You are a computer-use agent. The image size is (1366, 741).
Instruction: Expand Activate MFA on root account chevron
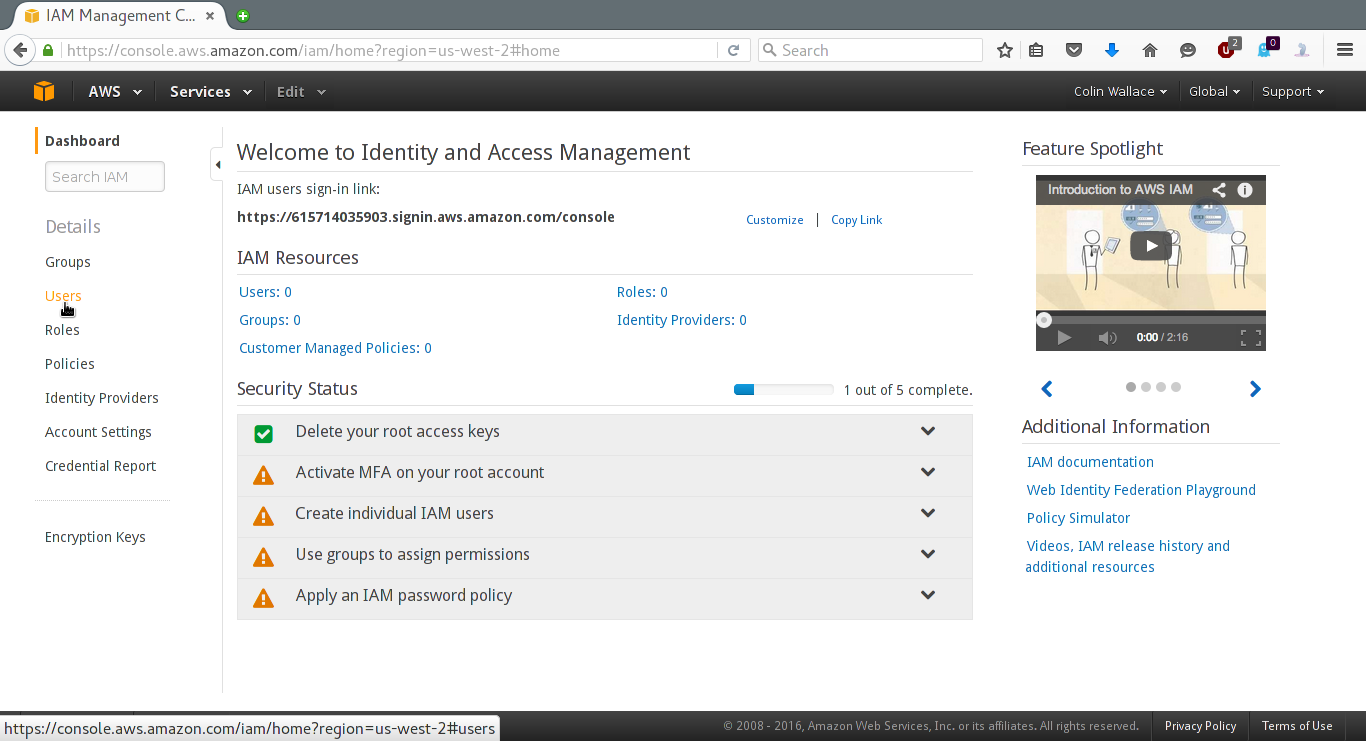(928, 472)
